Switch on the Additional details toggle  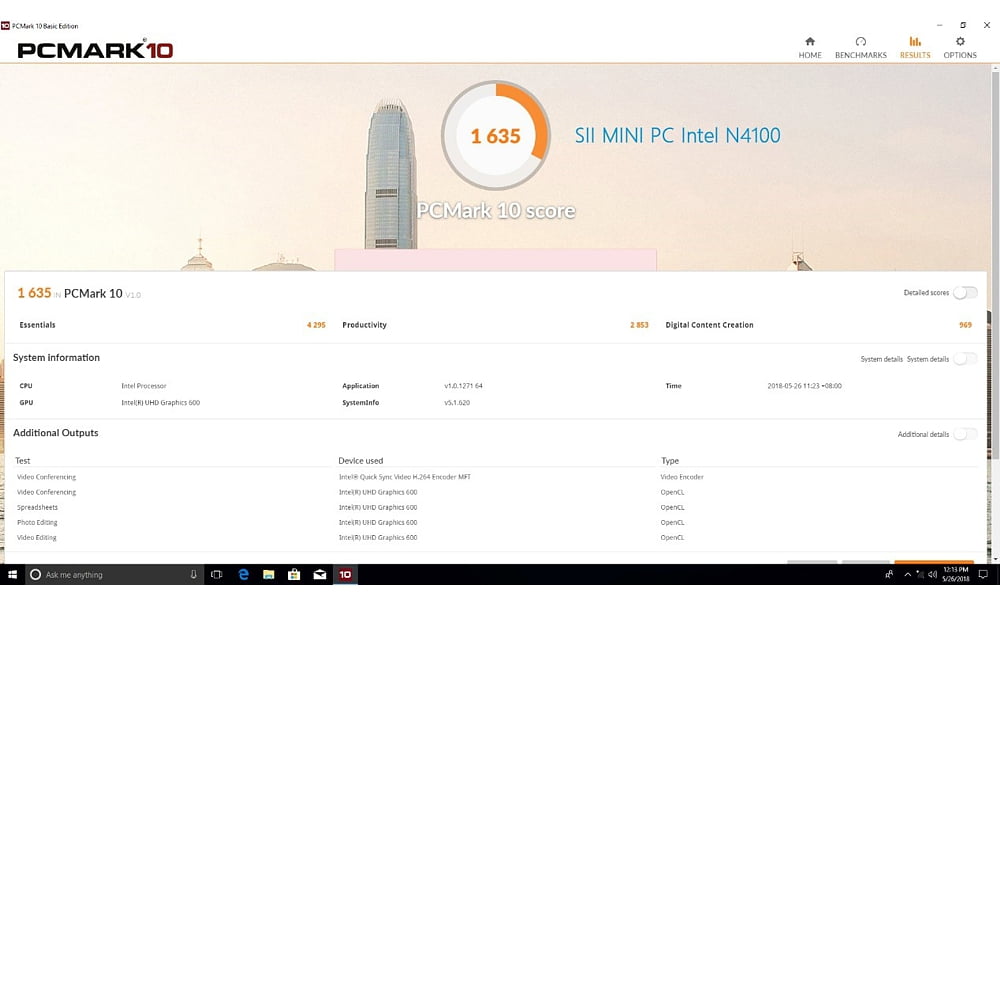point(965,434)
